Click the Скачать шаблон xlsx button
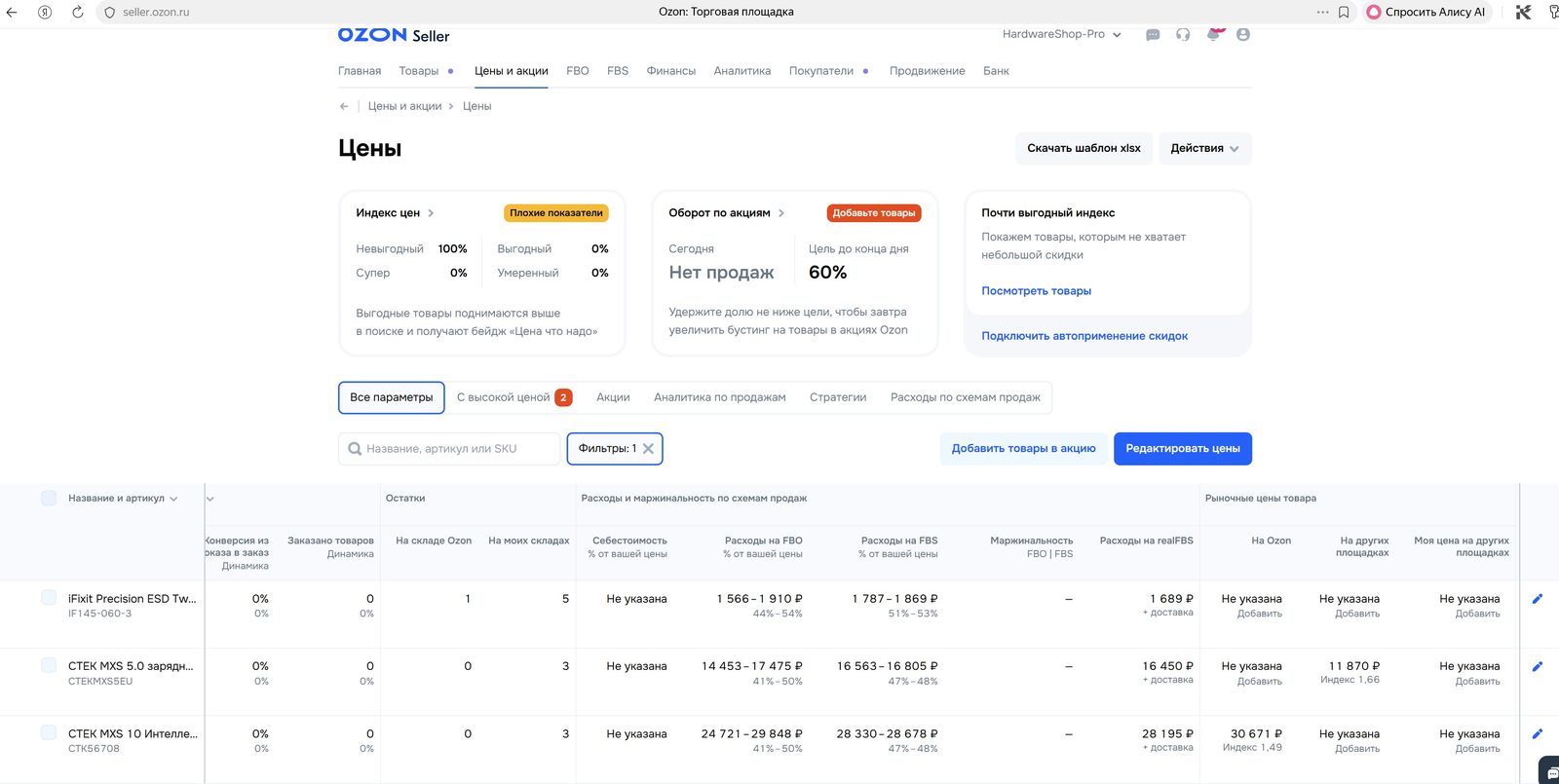Image resolution: width=1559 pixels, height=784 pixels. (1084, 148)
